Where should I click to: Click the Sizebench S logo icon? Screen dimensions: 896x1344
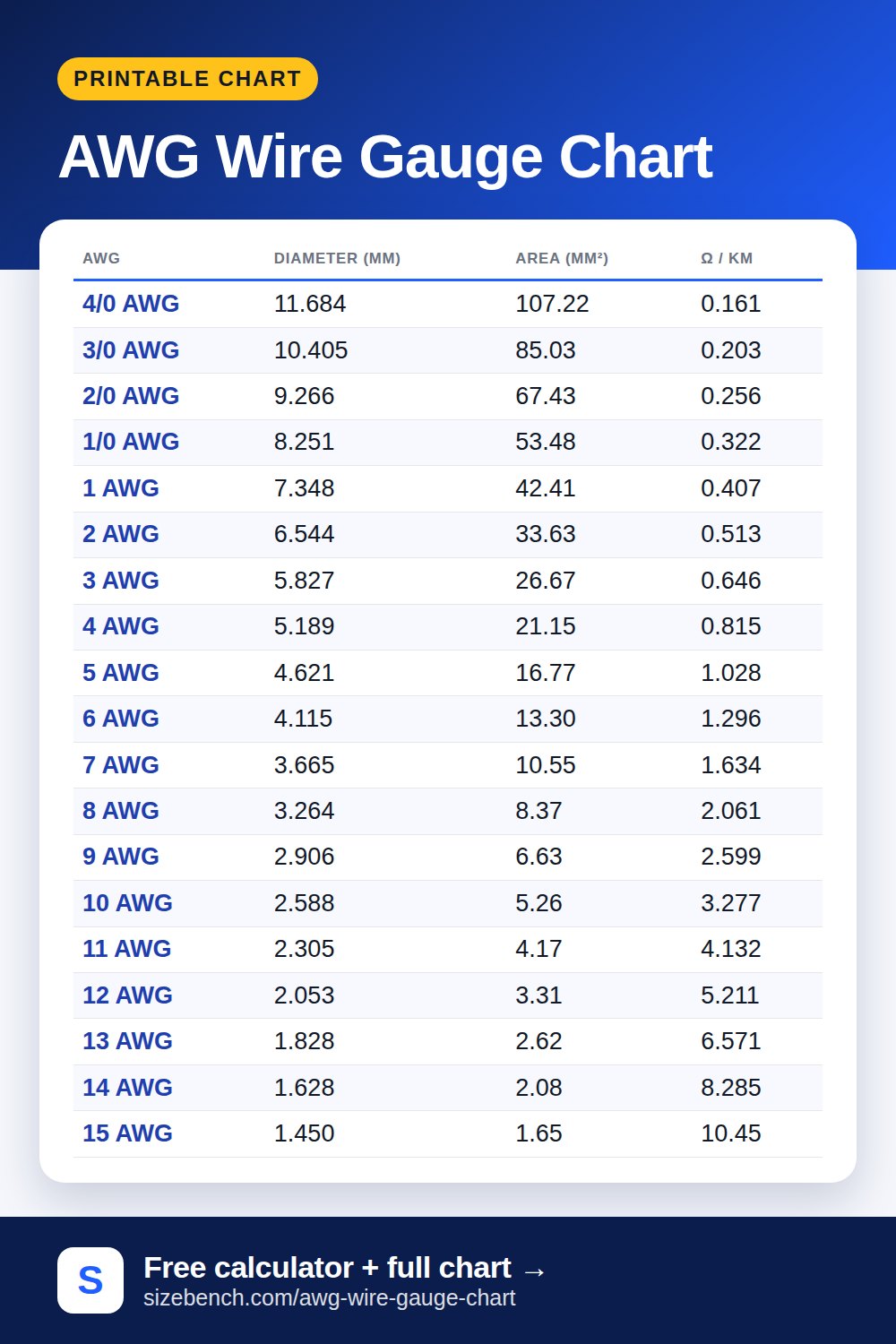[x=90, y=1280]
